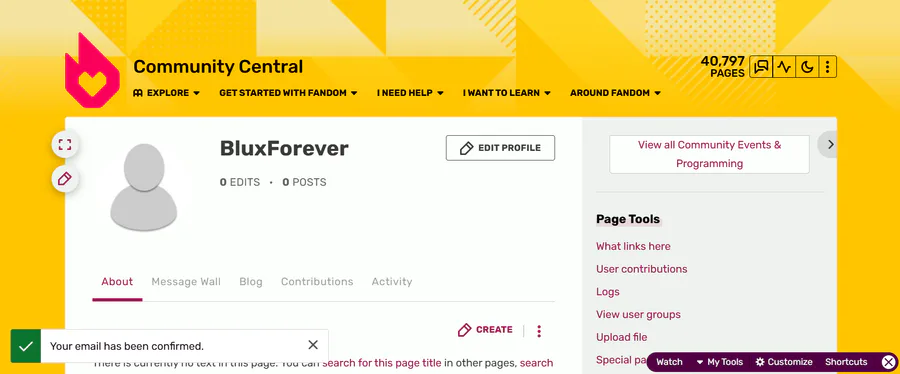900x374 pixels.
Task: Open the Recent activity pulse icon
Action: pyautogui.click(x=783, y=67)
